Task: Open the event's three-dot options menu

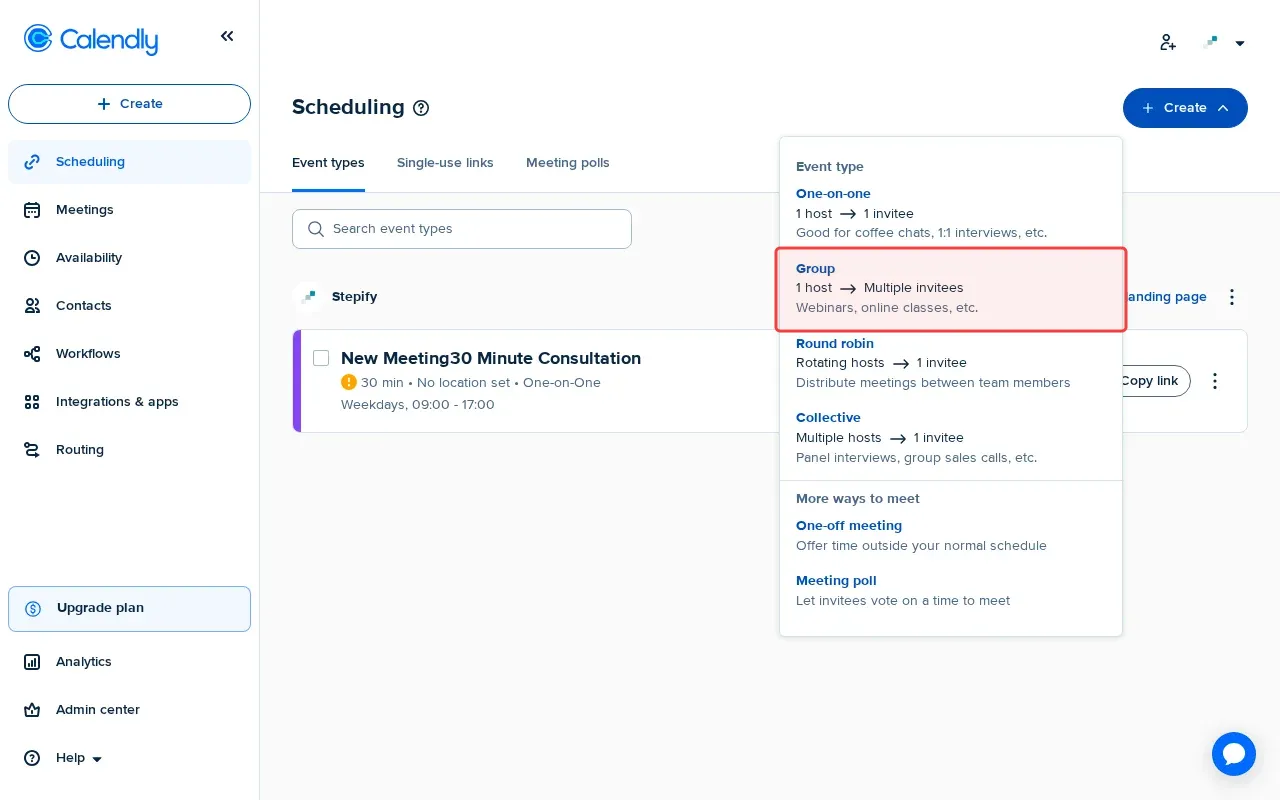Action: (1214, 381)
